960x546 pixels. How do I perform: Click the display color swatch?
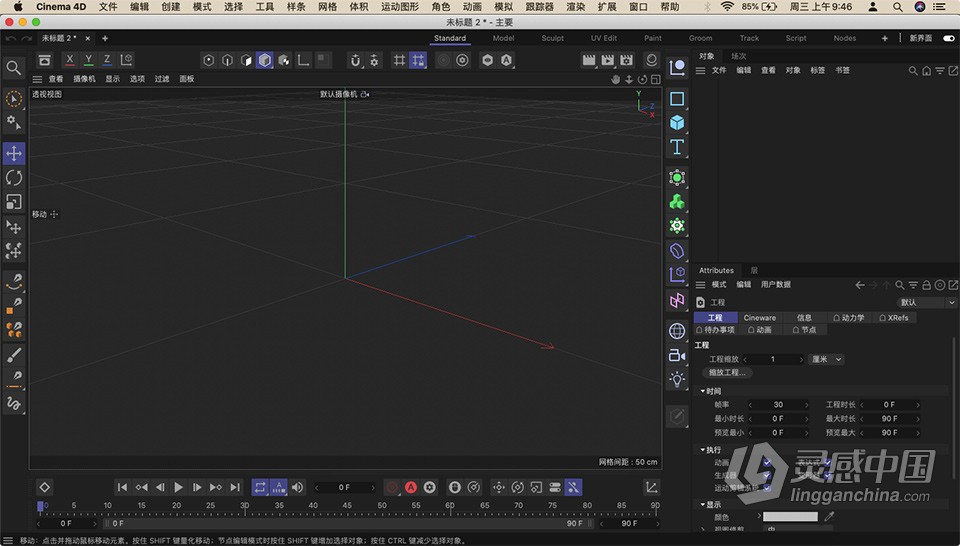[x=790, y=517]
